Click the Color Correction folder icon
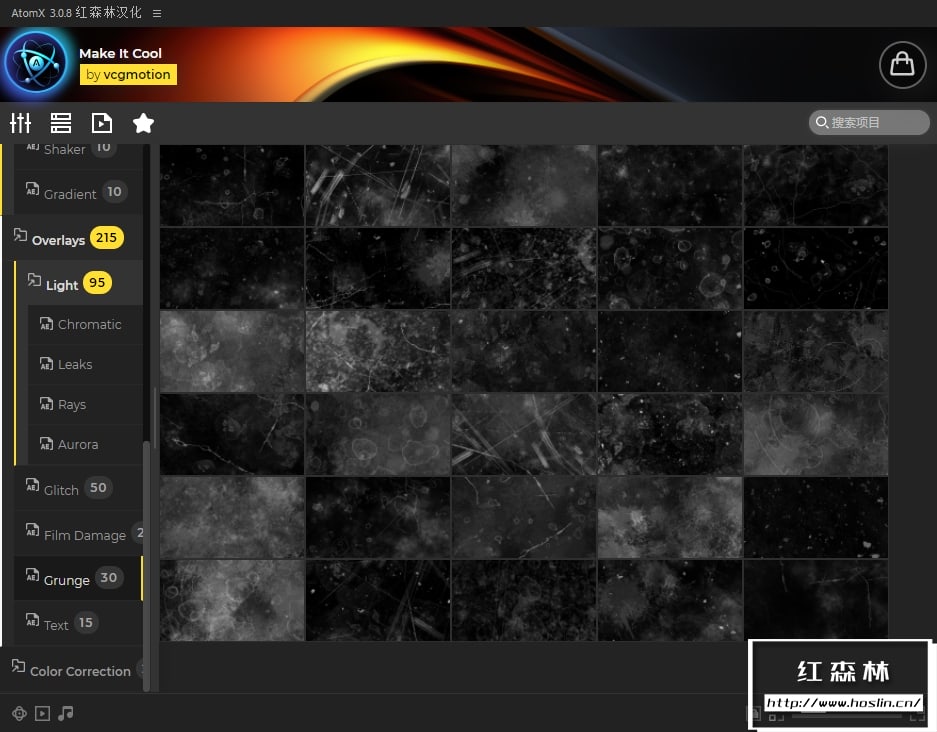Image resolution: width=937 pixels, height=732 pixels. (x=19, y=666)
